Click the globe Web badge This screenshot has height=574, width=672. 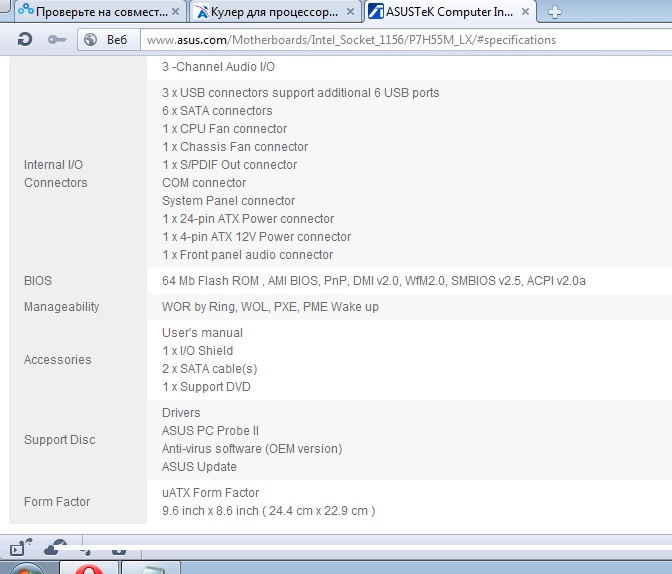point(108,40)
